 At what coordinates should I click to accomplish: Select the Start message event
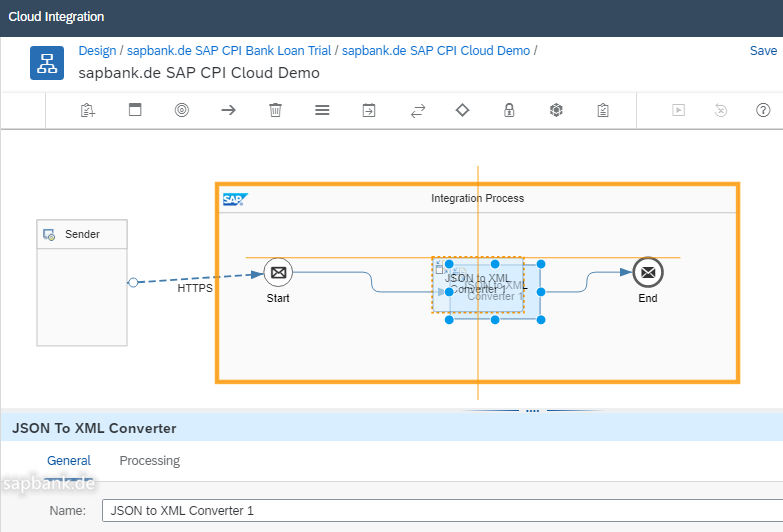tap(278, 272)
